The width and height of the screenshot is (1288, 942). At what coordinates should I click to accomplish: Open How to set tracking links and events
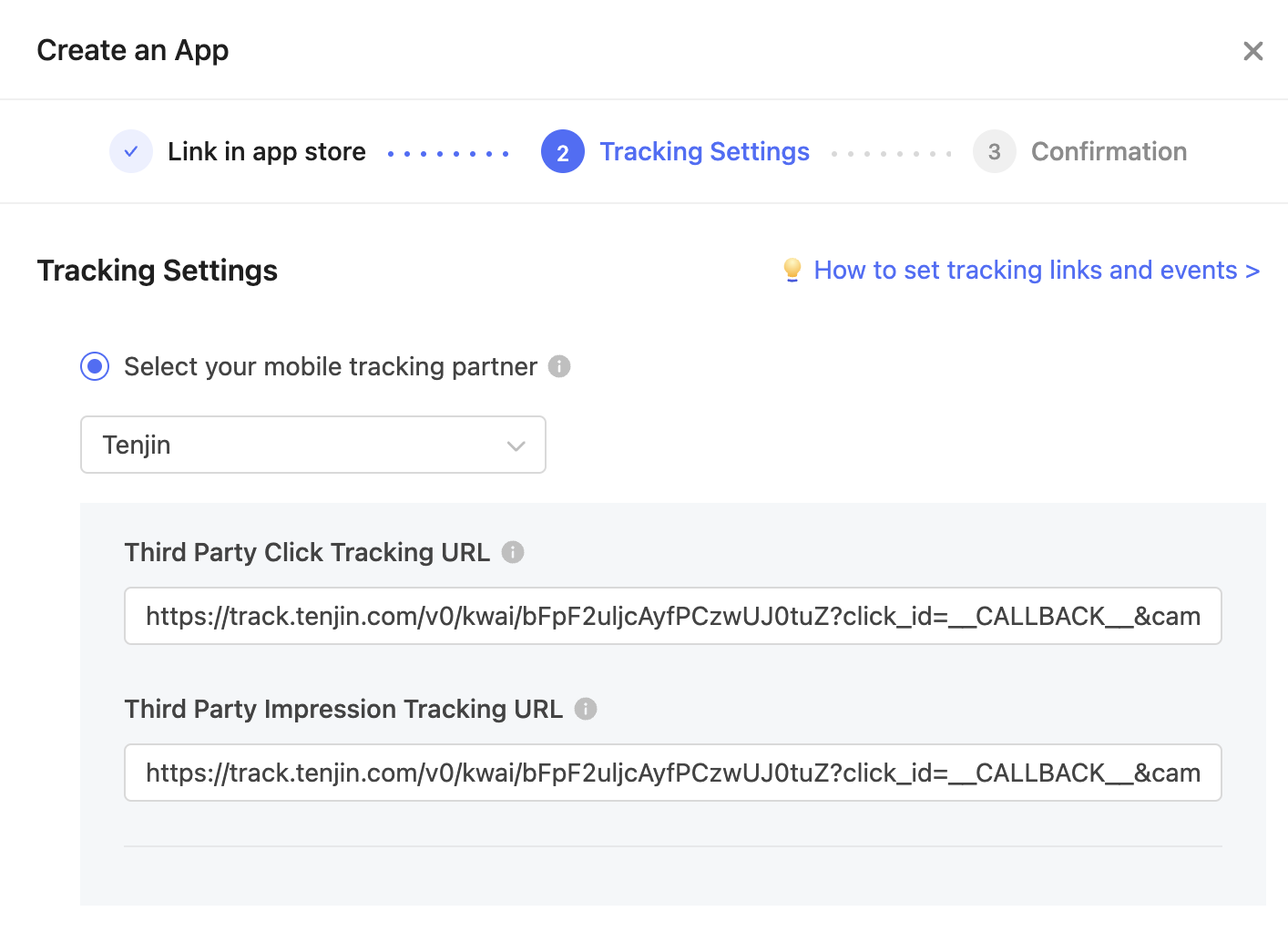1037,270
